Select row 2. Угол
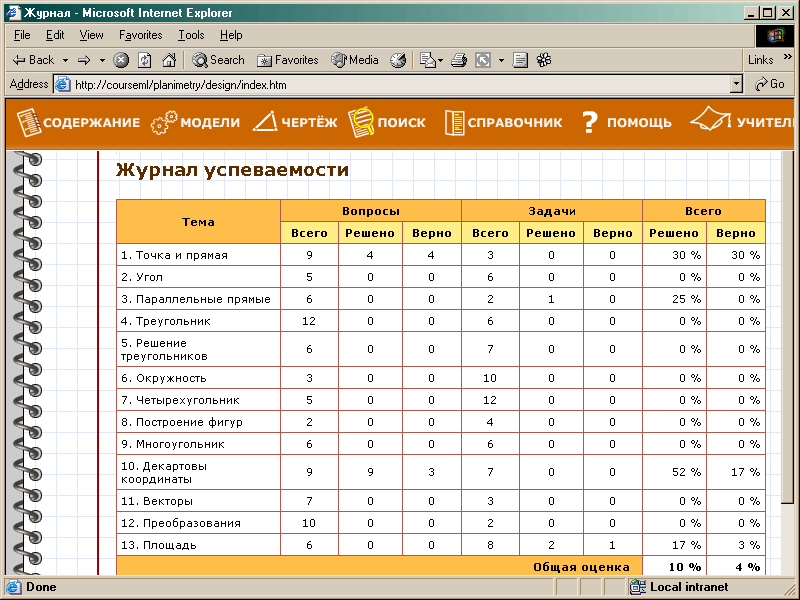The height and width of the screenshot is (600, 800). pyautogui.click(x=441, y=277)
